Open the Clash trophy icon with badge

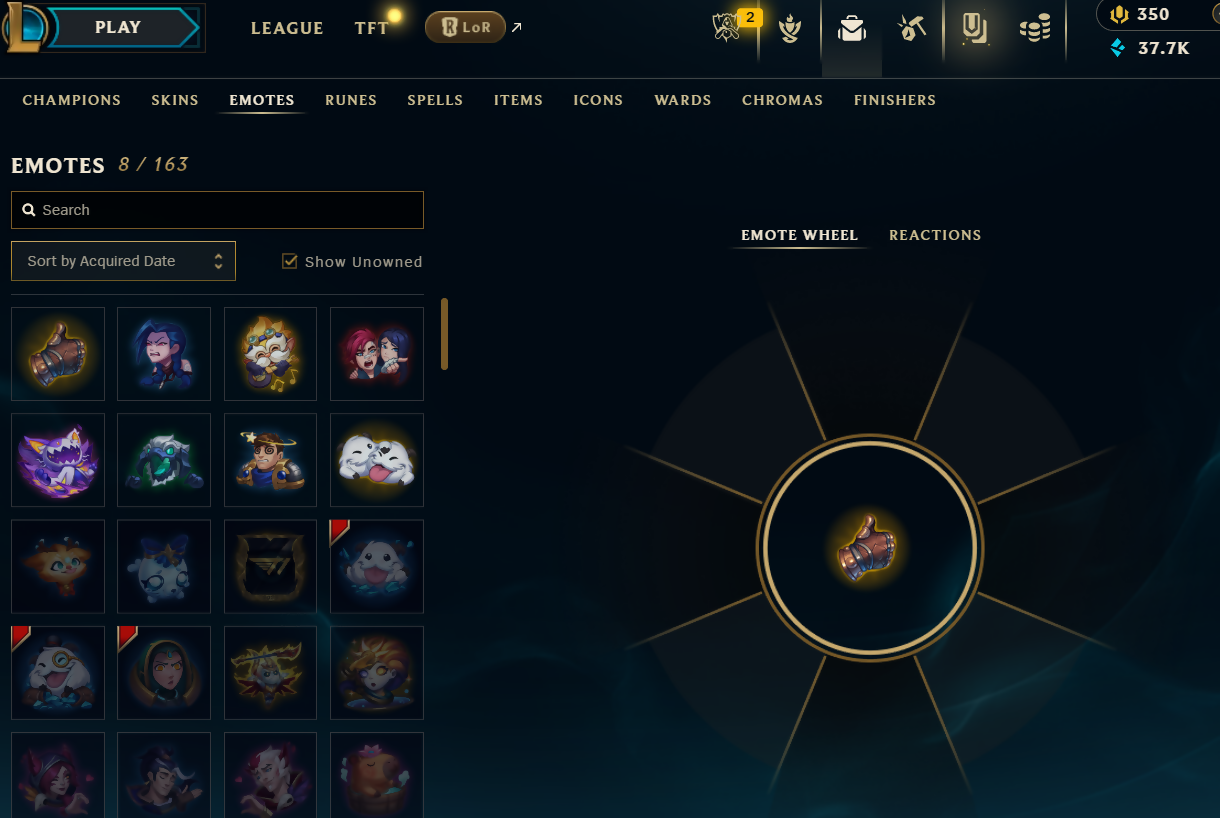coord(733,27)
